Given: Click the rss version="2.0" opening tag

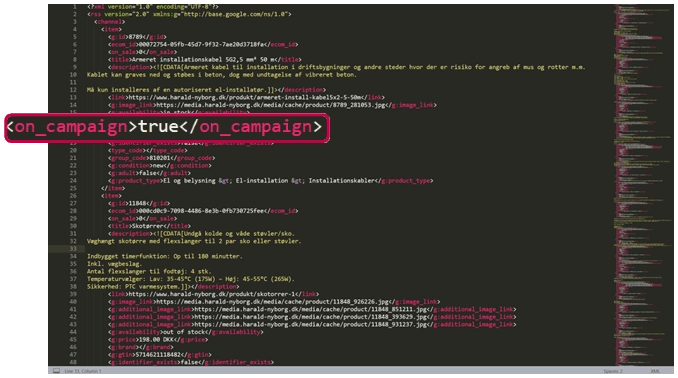Looking at the screenshot, I should [x=189, y=14].
